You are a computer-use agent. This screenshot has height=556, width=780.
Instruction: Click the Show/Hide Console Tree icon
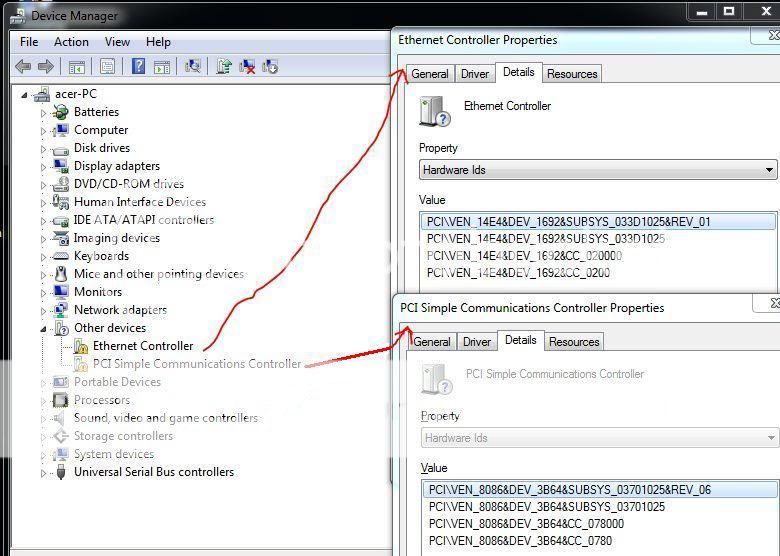tap(77, 67)
